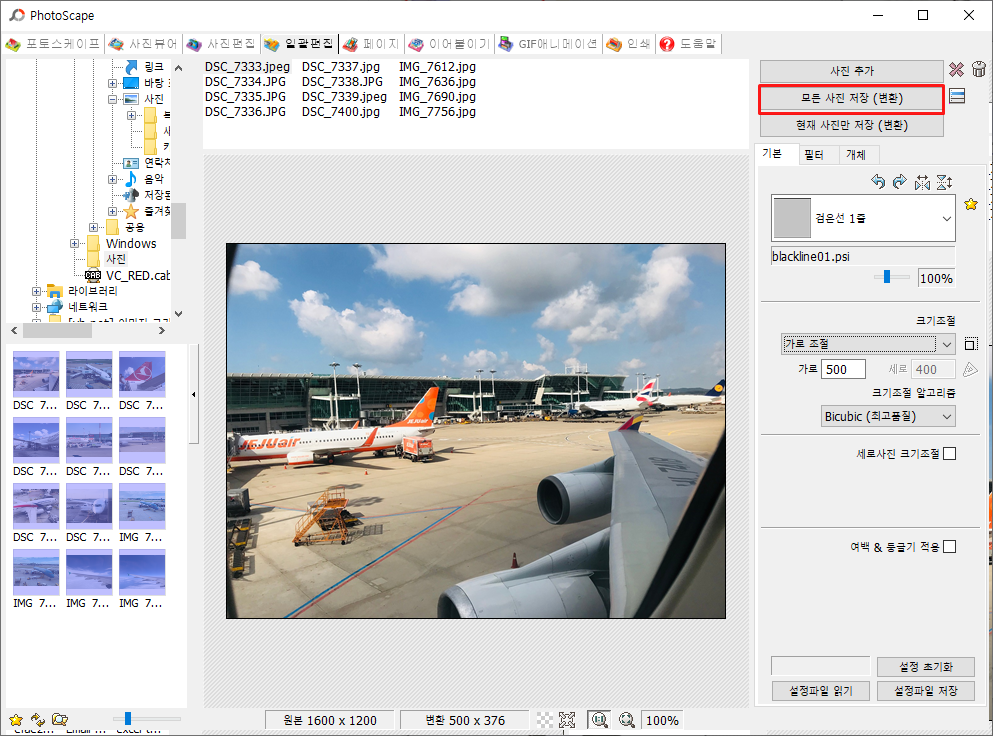This screenshot has width=993, height=736.
Task: Open the 페이지 tab
Action: [x=371, y=44]
